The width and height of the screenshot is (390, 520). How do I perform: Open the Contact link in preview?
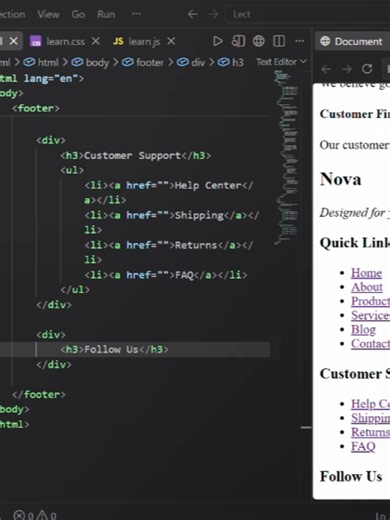tap(370, 343)
